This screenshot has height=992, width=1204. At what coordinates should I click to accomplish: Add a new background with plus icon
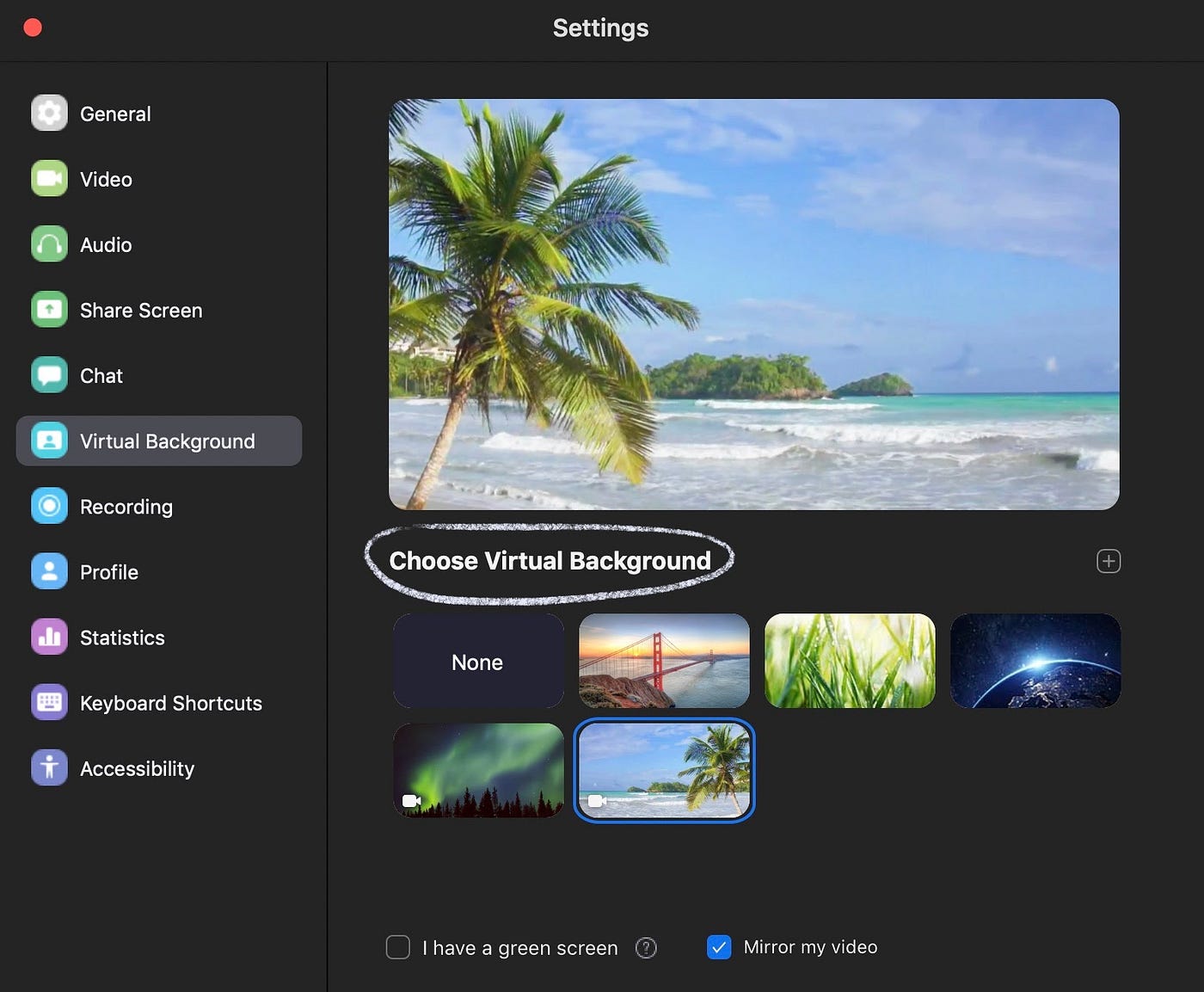(1109, 561)
